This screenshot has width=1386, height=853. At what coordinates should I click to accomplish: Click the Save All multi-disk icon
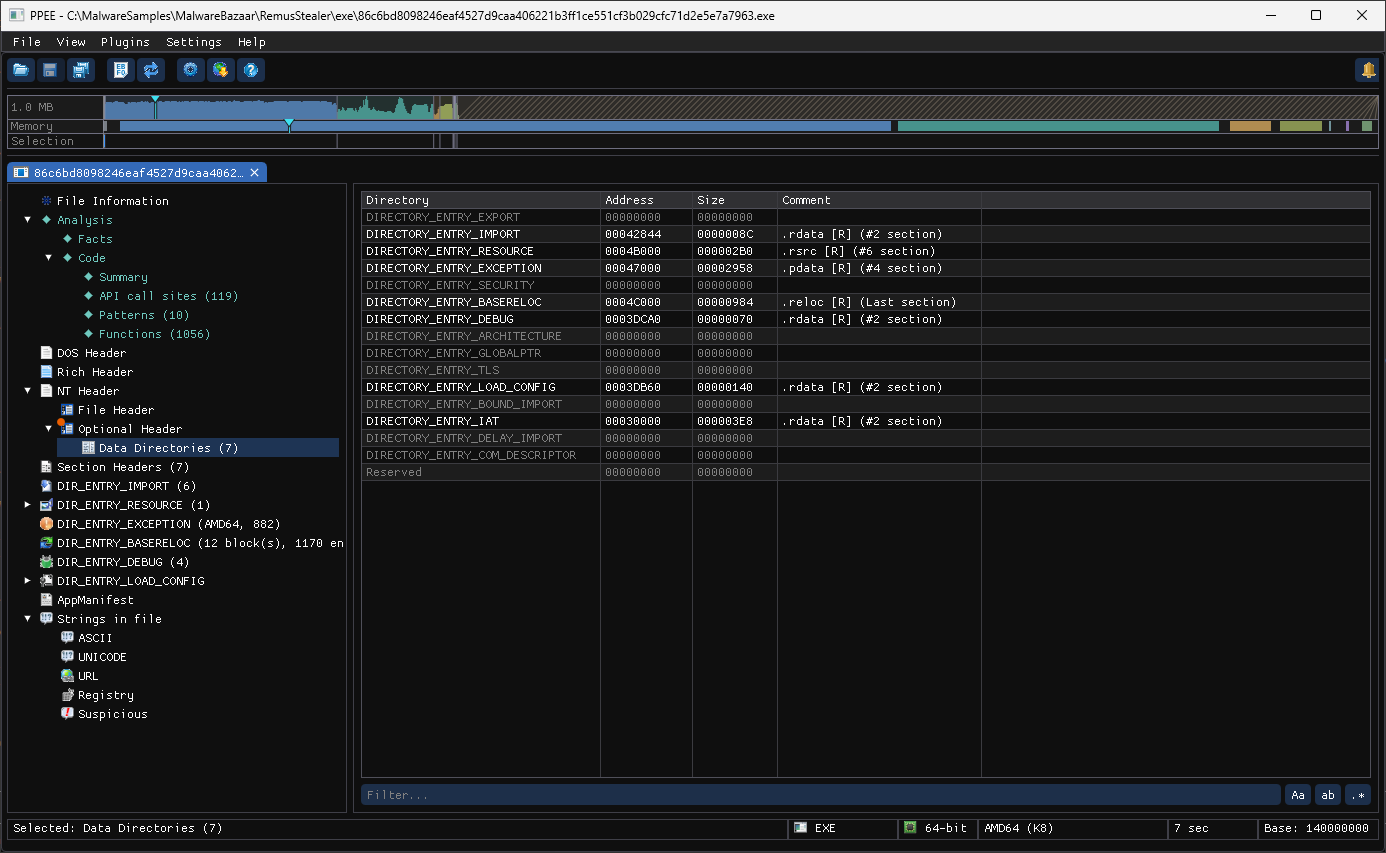point(80,70)
